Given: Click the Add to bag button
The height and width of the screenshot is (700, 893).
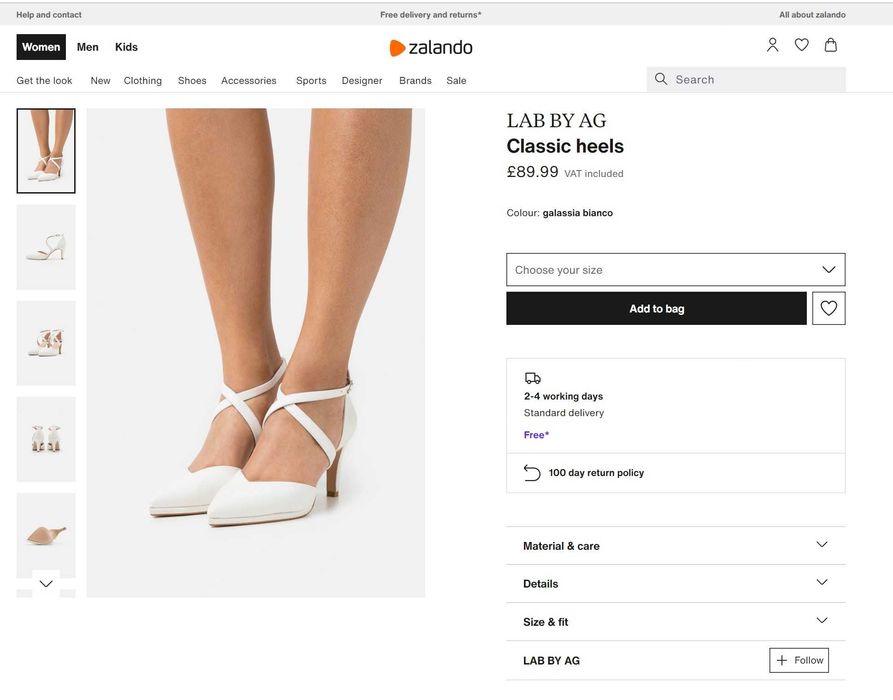Looking at the screenshot, I should pos(656,309).
